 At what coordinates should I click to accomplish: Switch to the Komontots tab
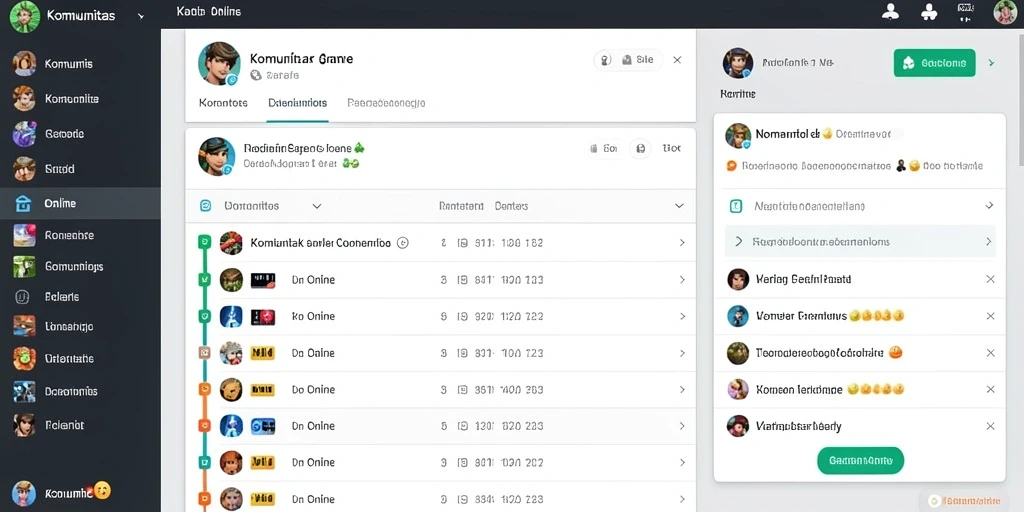click(223, 103)
